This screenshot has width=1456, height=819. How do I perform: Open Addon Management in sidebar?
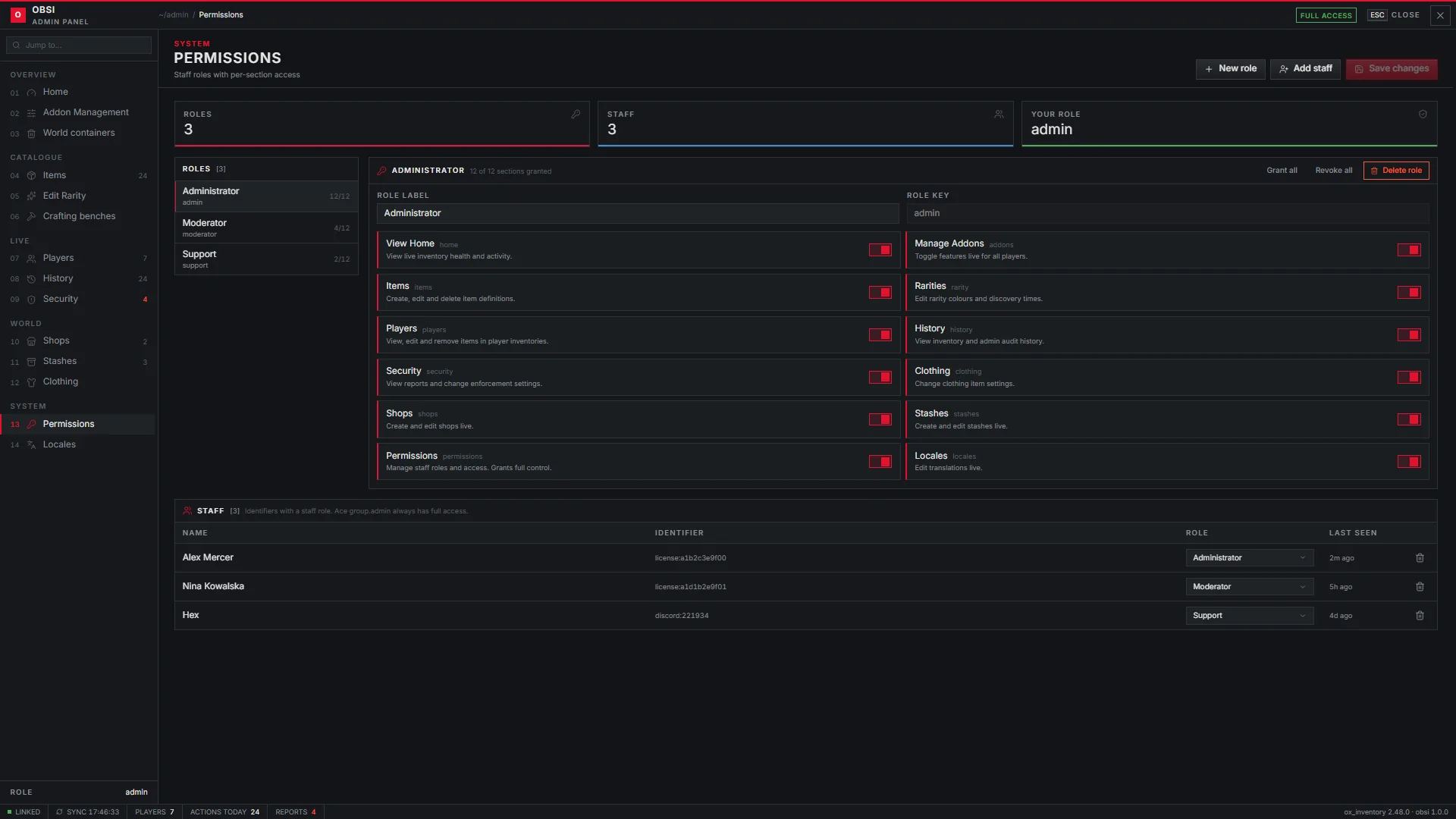[79, 113]
